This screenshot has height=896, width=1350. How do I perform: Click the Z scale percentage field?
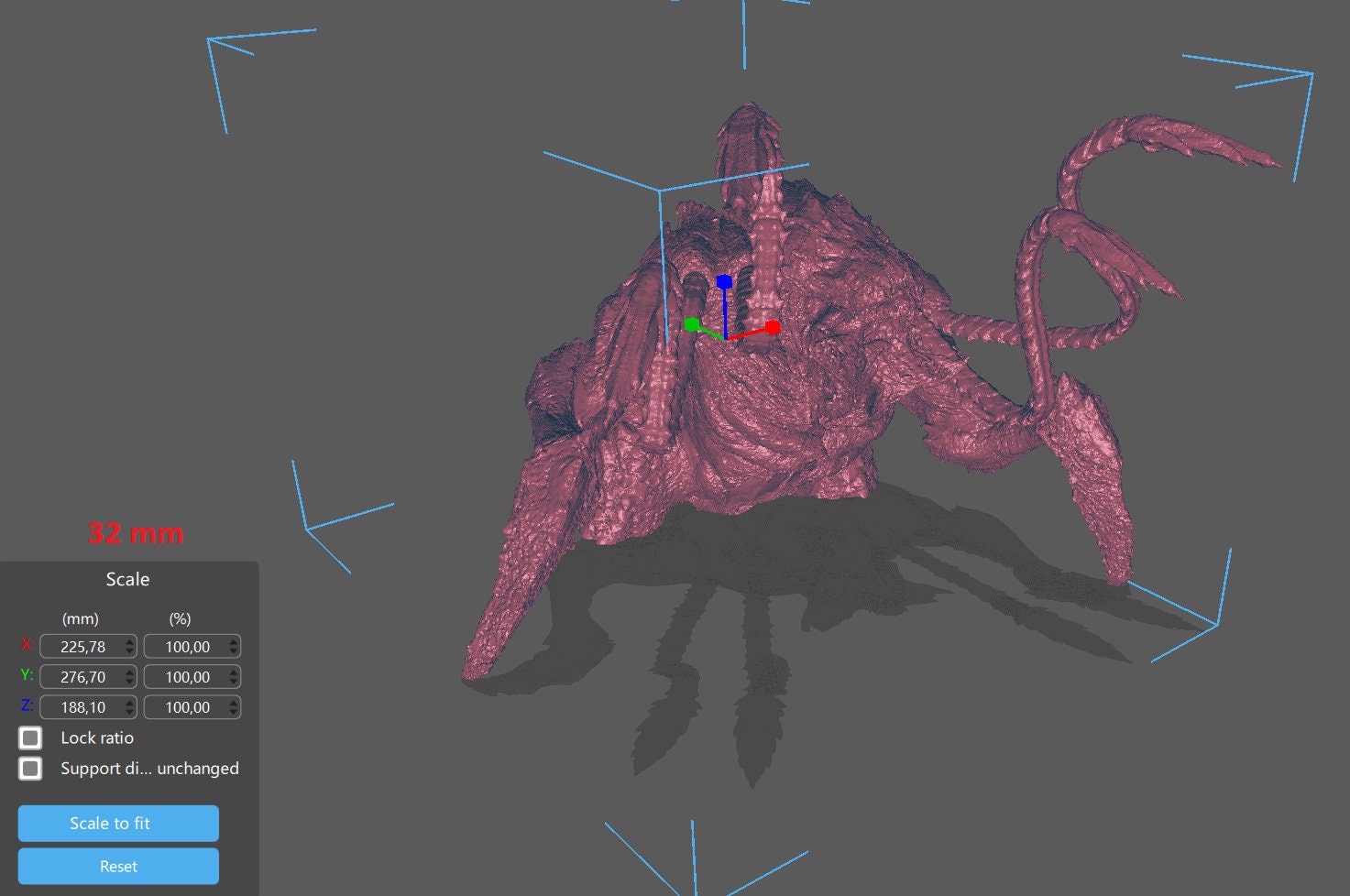pyautogui.click(x=186, y=707)
